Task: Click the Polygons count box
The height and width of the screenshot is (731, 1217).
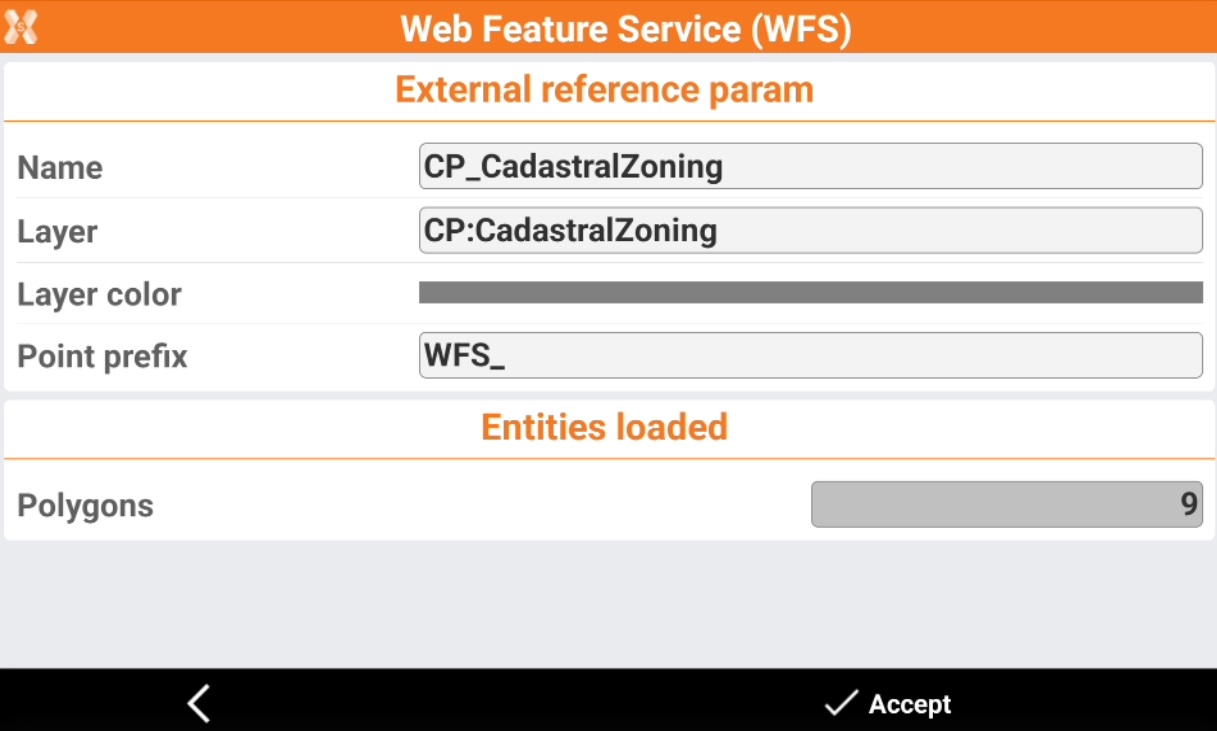Action: click(x=1006, y=504)
